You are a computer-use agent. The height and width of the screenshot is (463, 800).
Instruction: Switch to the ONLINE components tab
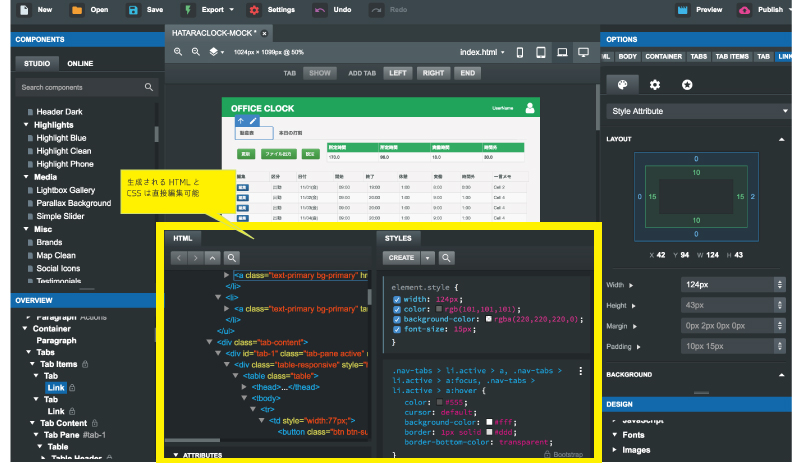(x=80, y=63)
